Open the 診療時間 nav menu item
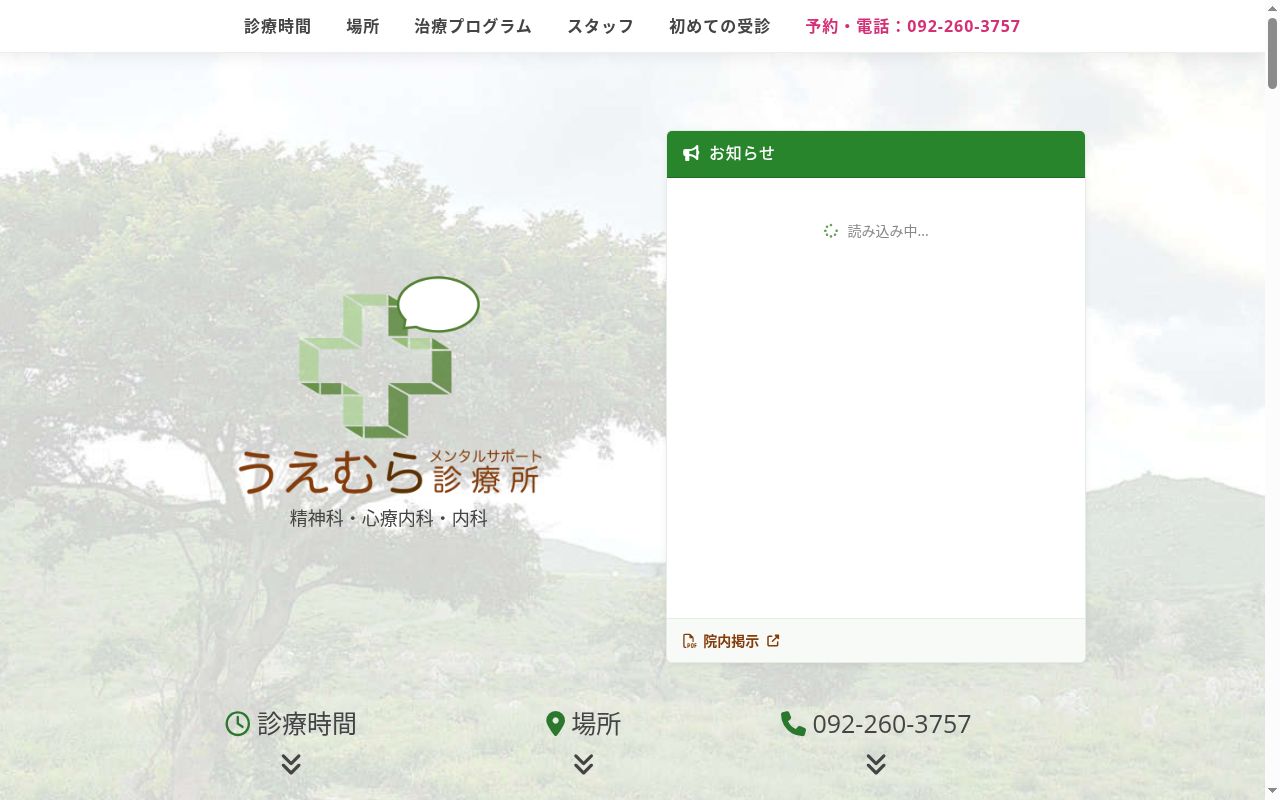 [x=277, y=26]
